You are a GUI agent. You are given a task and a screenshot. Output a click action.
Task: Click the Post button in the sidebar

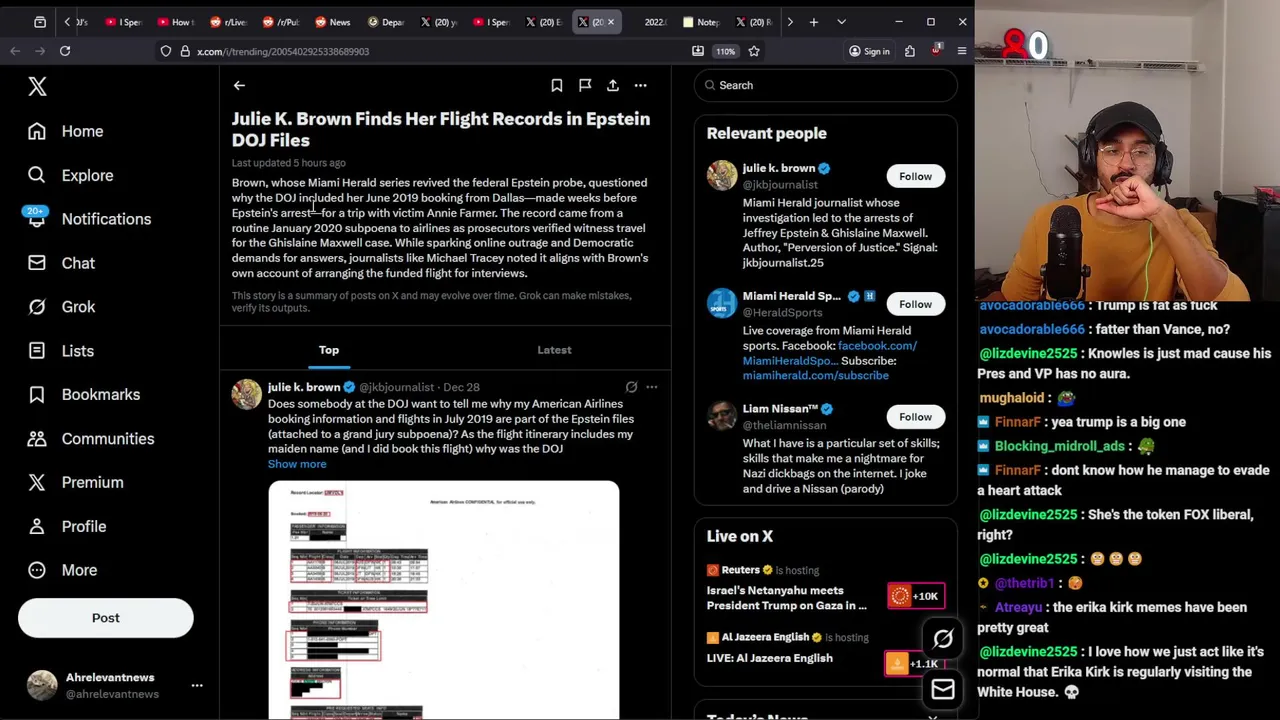pyautogui.click(x=106, y=618)
